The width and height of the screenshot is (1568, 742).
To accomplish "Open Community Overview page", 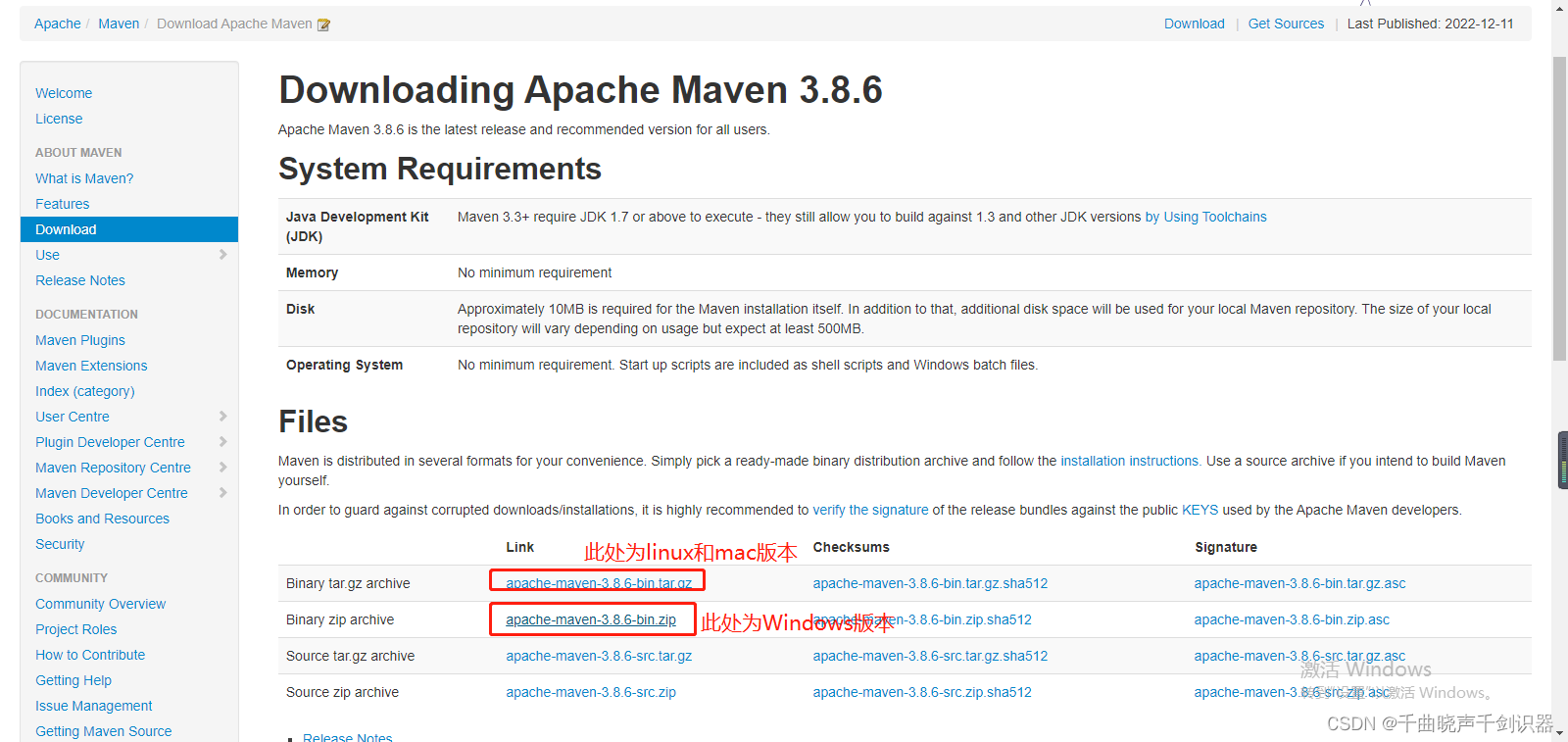I will [x=100, y=604].
